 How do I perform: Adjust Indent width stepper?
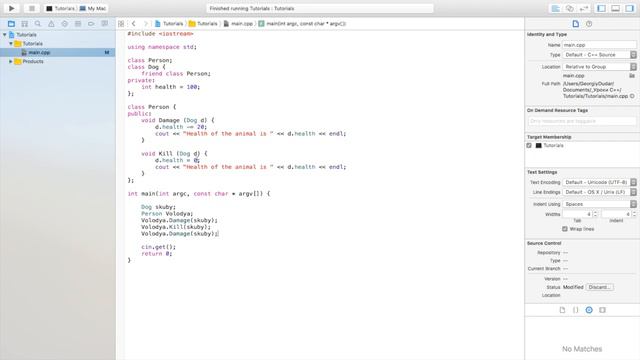[x=634, y=214]
